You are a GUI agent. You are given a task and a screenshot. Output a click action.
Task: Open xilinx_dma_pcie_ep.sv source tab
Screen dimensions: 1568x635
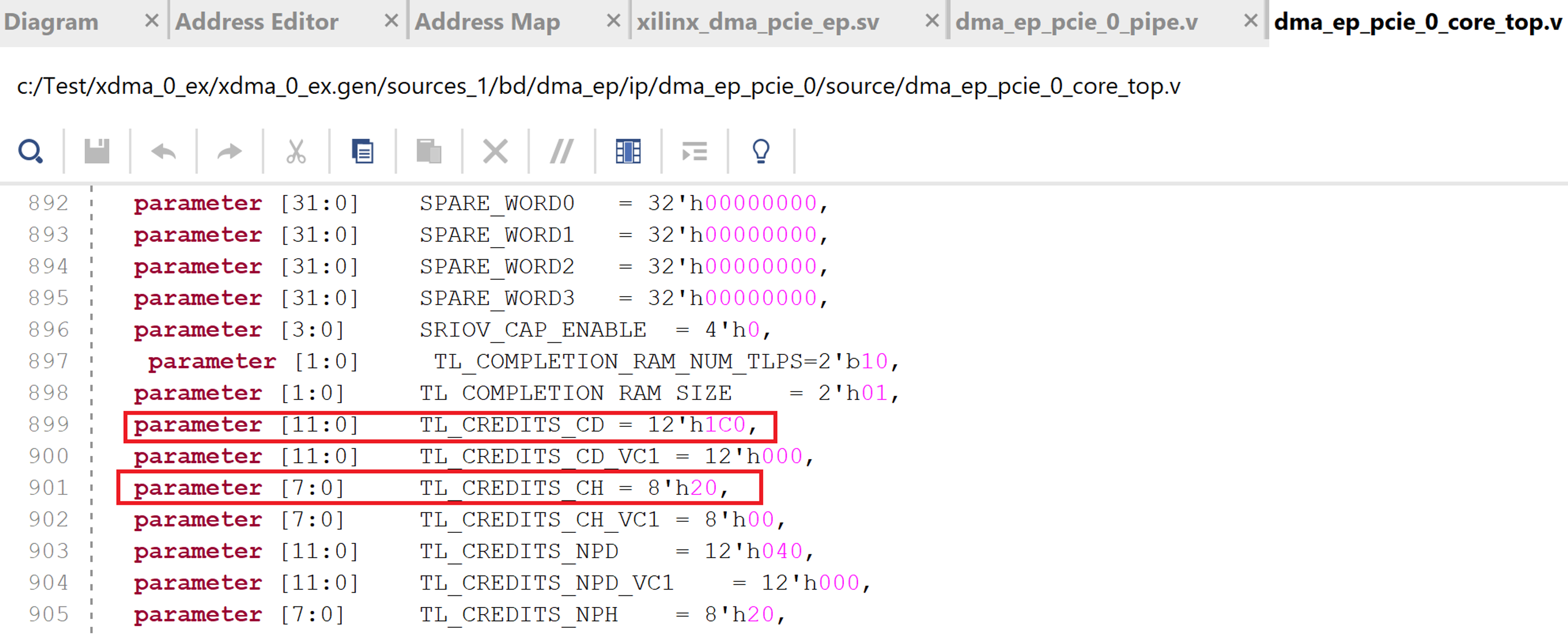pos(757,22)
